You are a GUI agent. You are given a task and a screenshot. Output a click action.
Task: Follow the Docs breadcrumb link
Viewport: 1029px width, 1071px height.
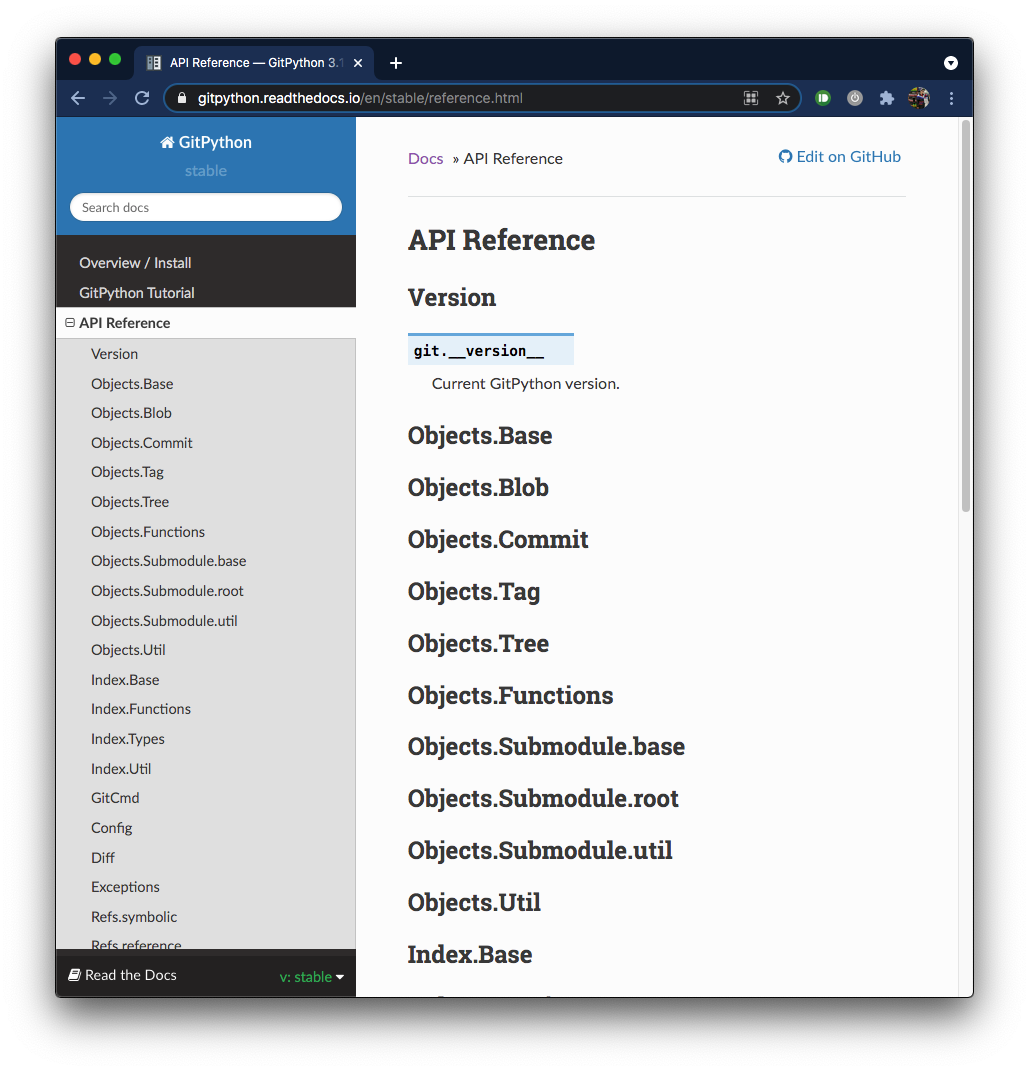pyautogui.click(x=425, y=158)
